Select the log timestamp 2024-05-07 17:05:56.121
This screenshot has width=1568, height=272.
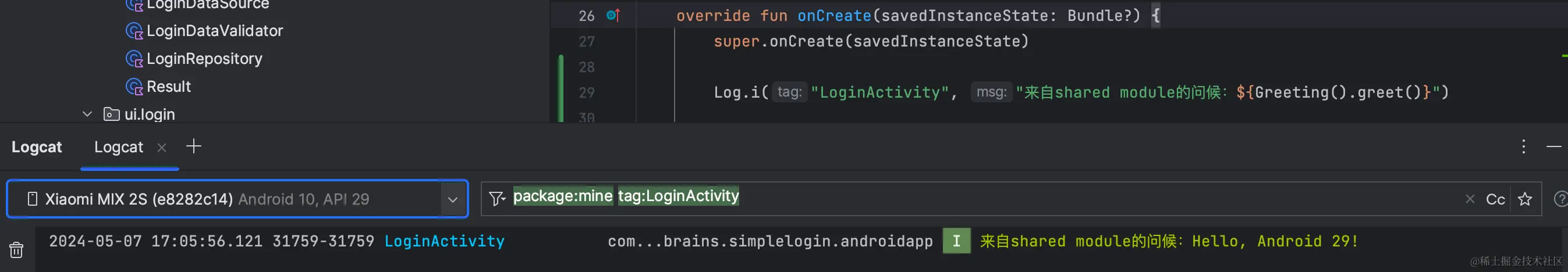point(156,241)
